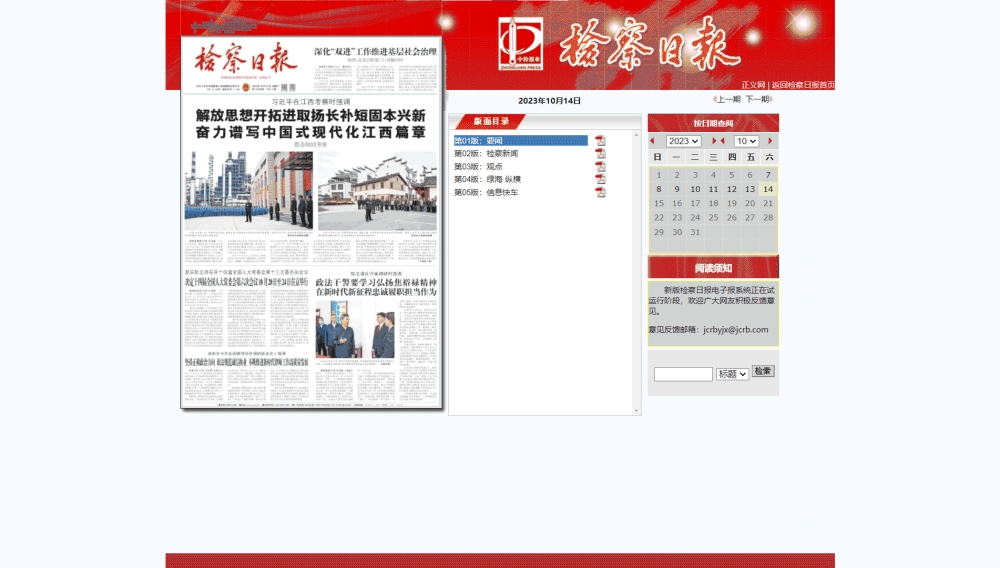Open PDF icon for 第04版 绿海·纵横
Image resolution: width=1000 pixels, height=568 pixels.
point(600,179)
